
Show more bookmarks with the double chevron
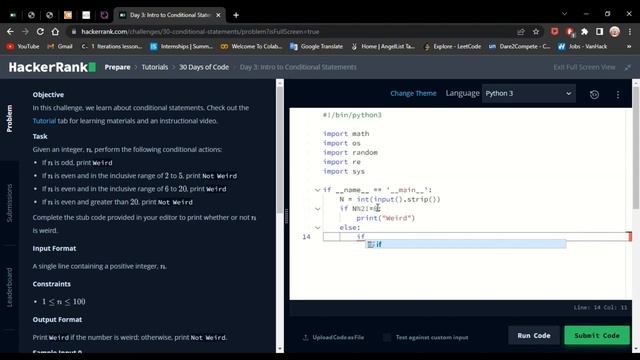pyautogui.click(x=629, y=47)
